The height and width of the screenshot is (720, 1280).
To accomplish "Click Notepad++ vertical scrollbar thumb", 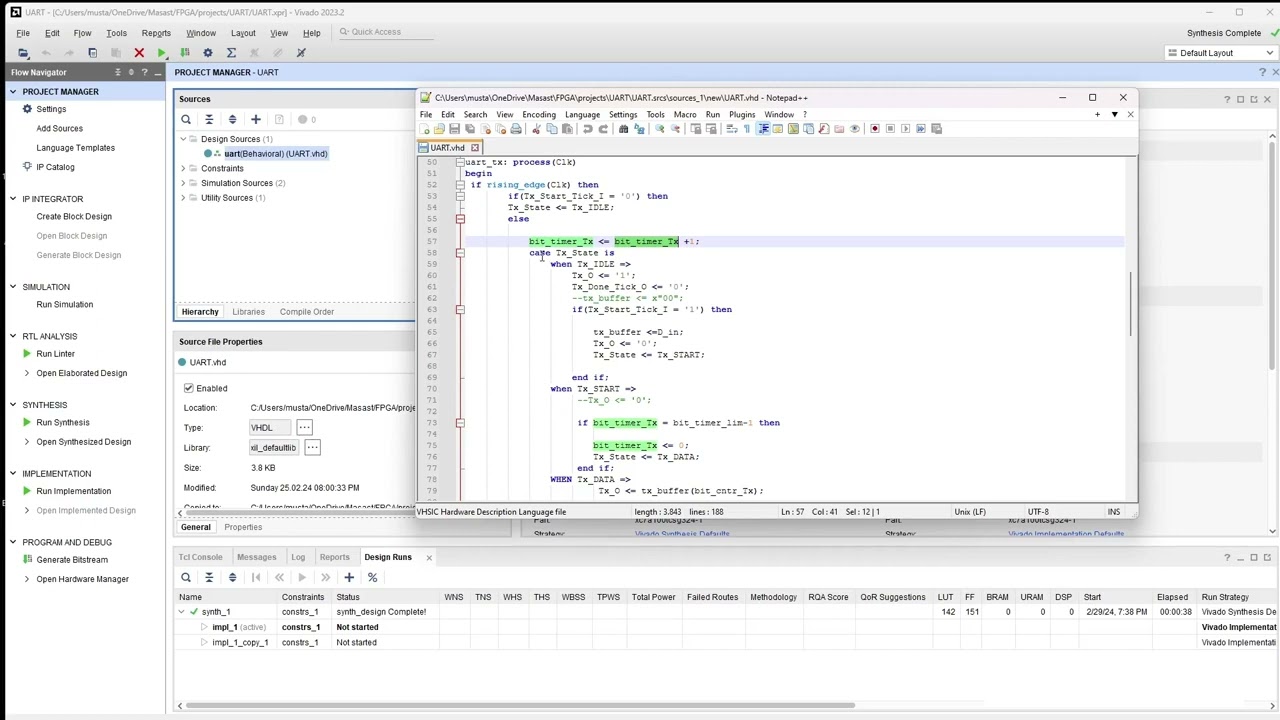I will (x=1132, y=304).
